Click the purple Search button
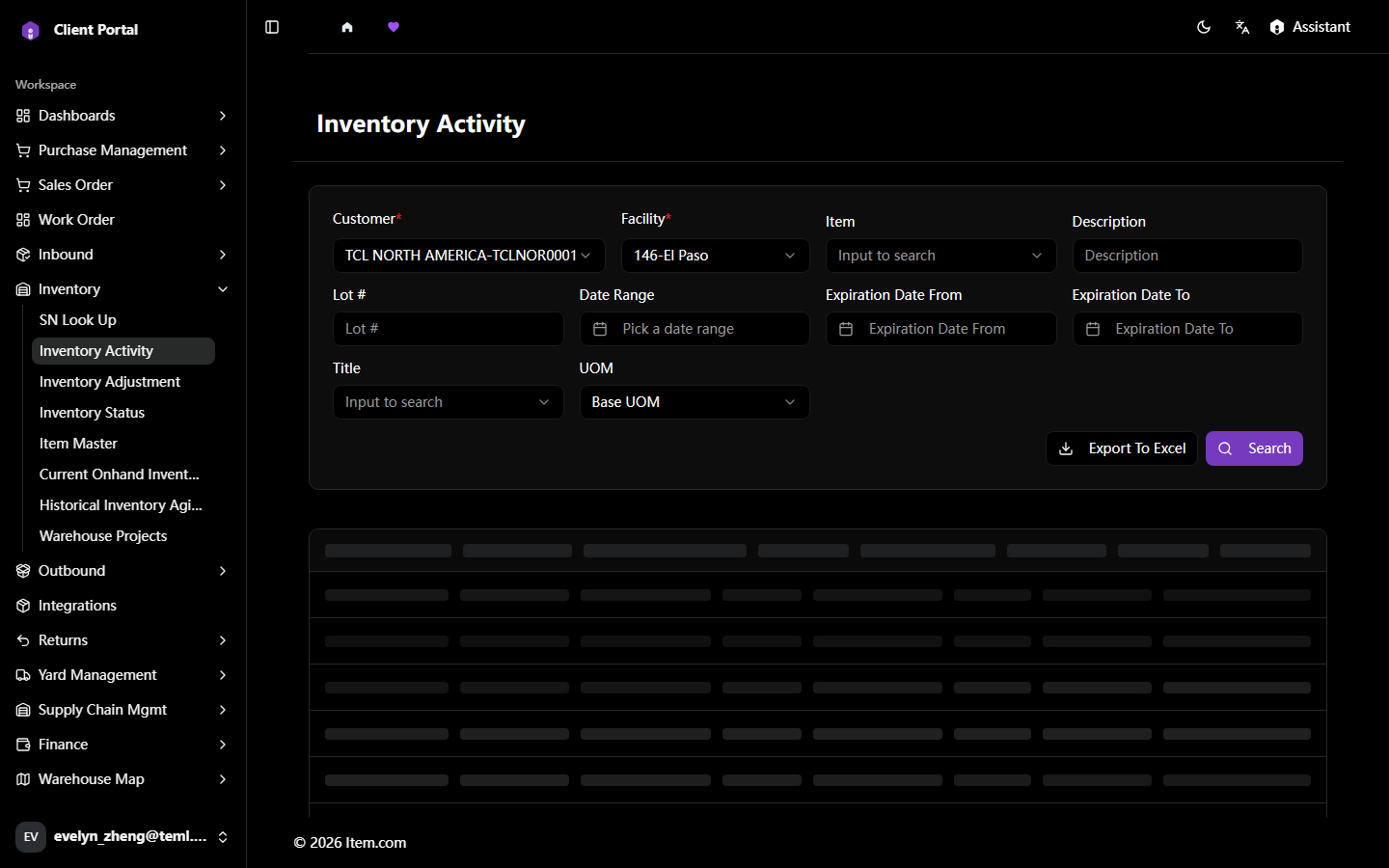This screenshot has width=1389, height=868. point(1254,448)
